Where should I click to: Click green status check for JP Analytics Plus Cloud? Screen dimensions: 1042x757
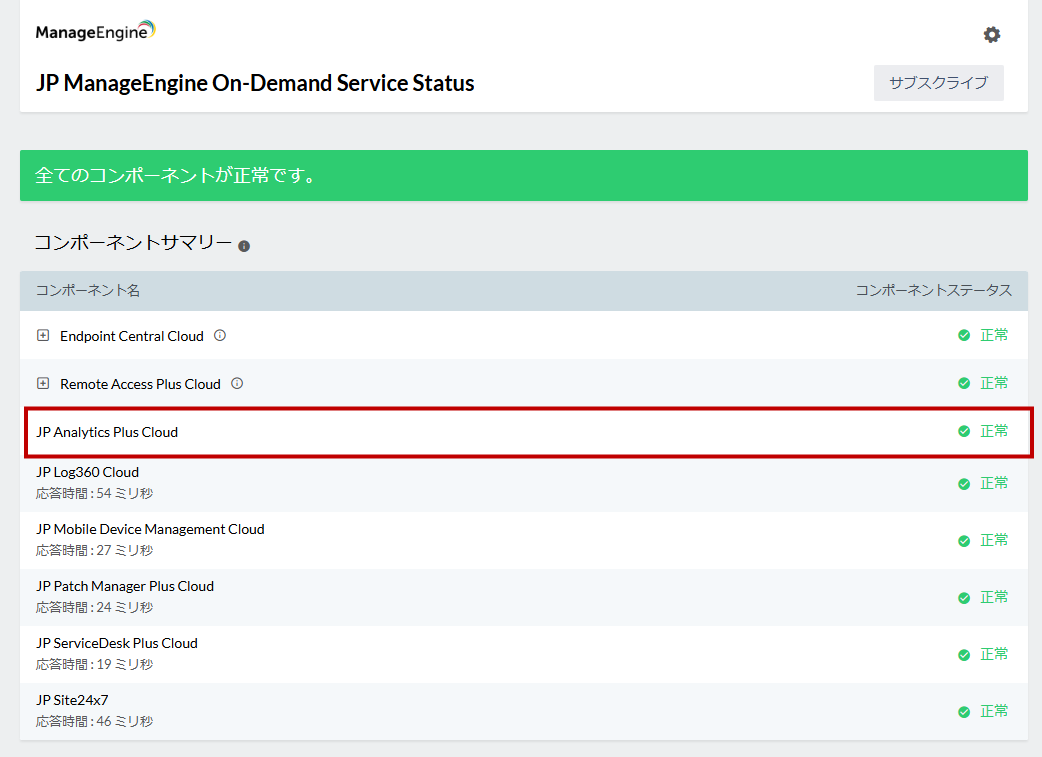click(964, 431)
